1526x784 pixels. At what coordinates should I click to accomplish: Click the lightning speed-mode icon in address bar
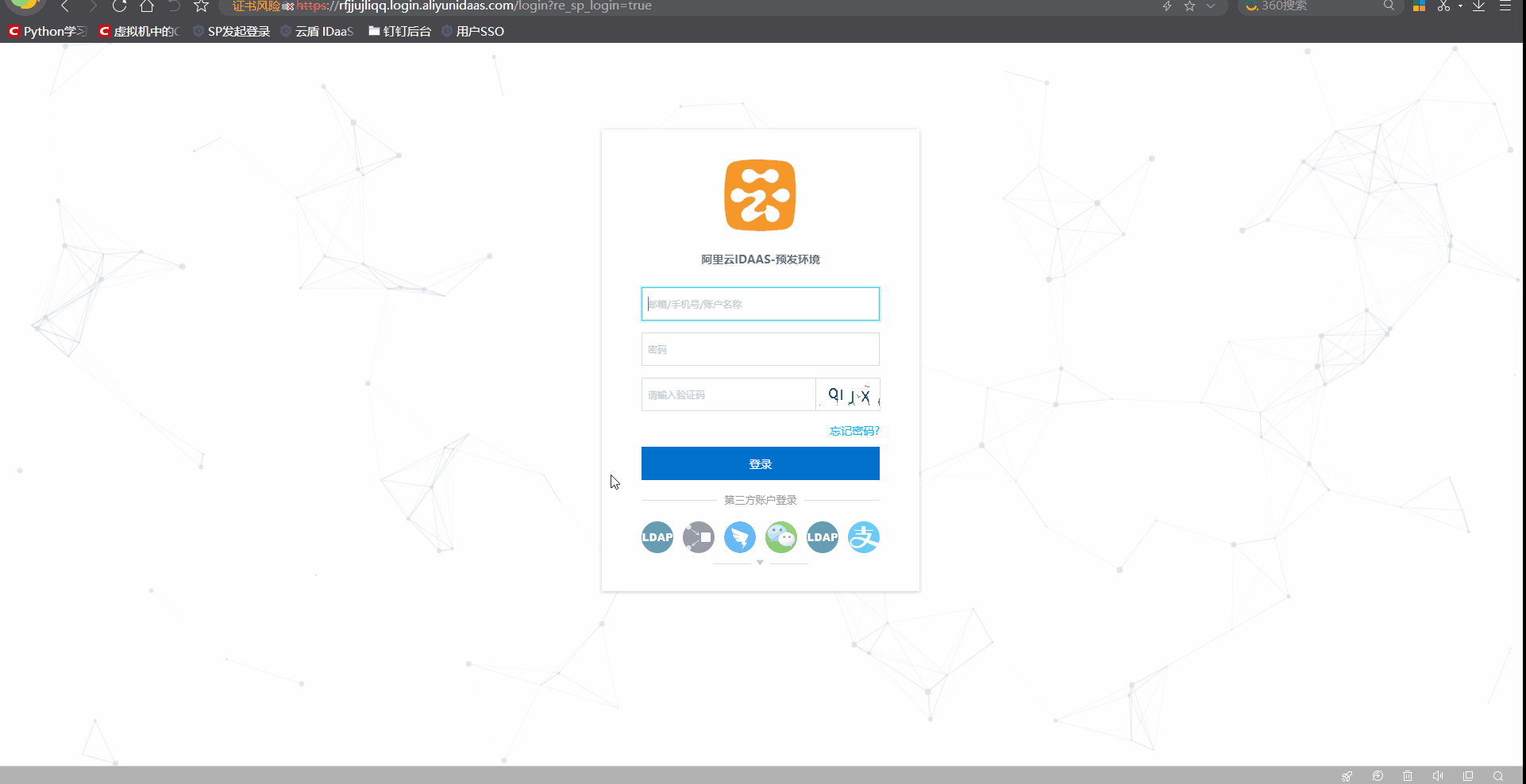click(1167, 6)
